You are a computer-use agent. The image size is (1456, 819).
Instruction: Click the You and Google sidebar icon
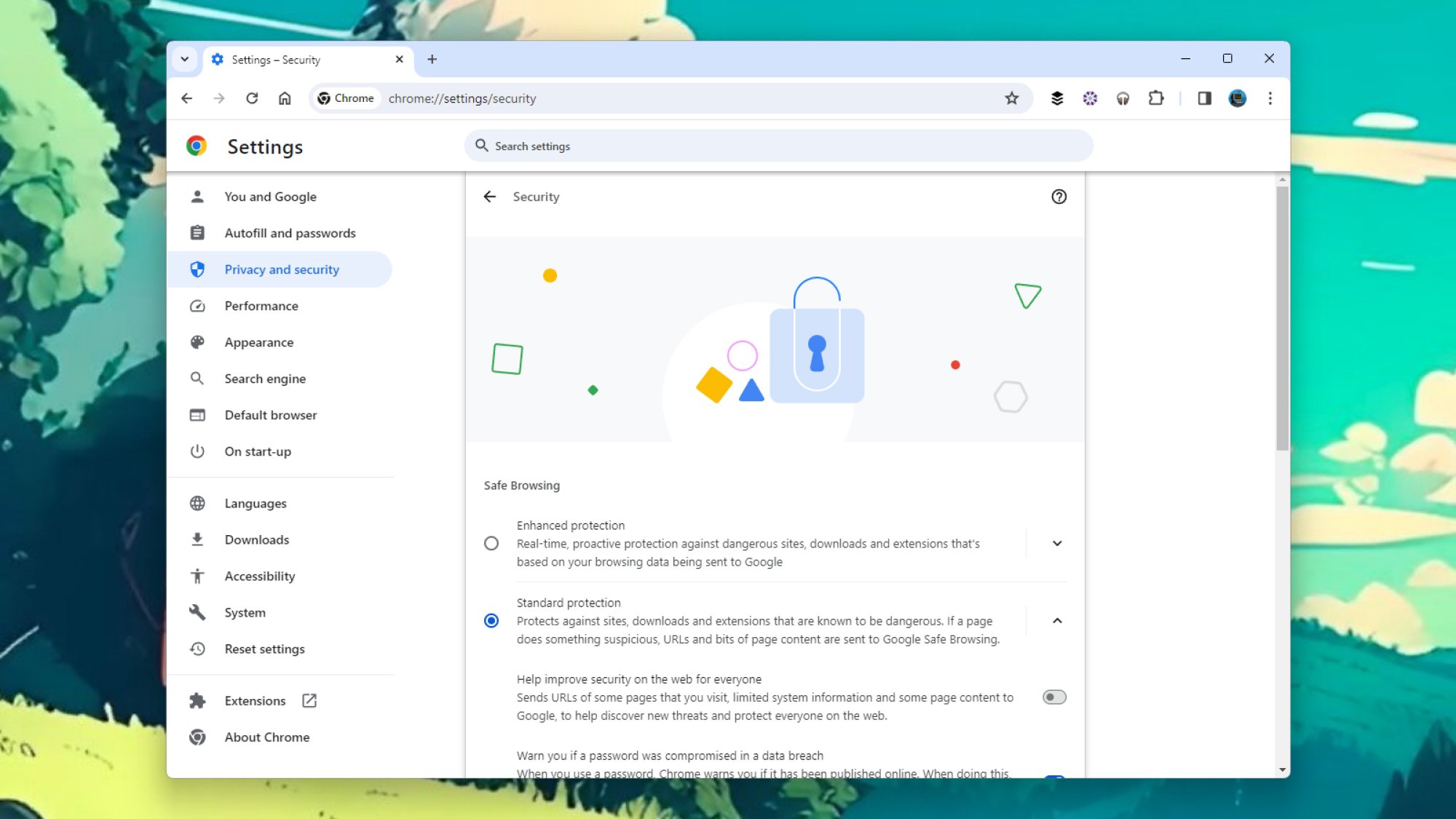click(x=199, y=196)
